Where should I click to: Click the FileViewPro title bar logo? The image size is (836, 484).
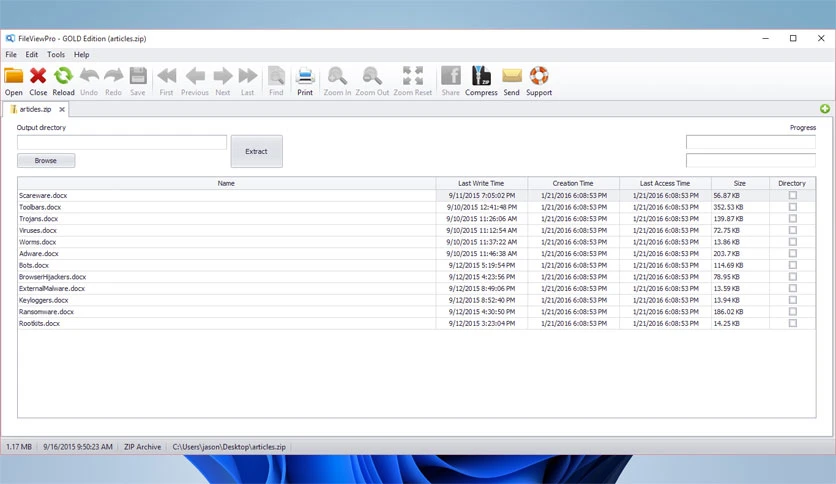coord(10,38)
